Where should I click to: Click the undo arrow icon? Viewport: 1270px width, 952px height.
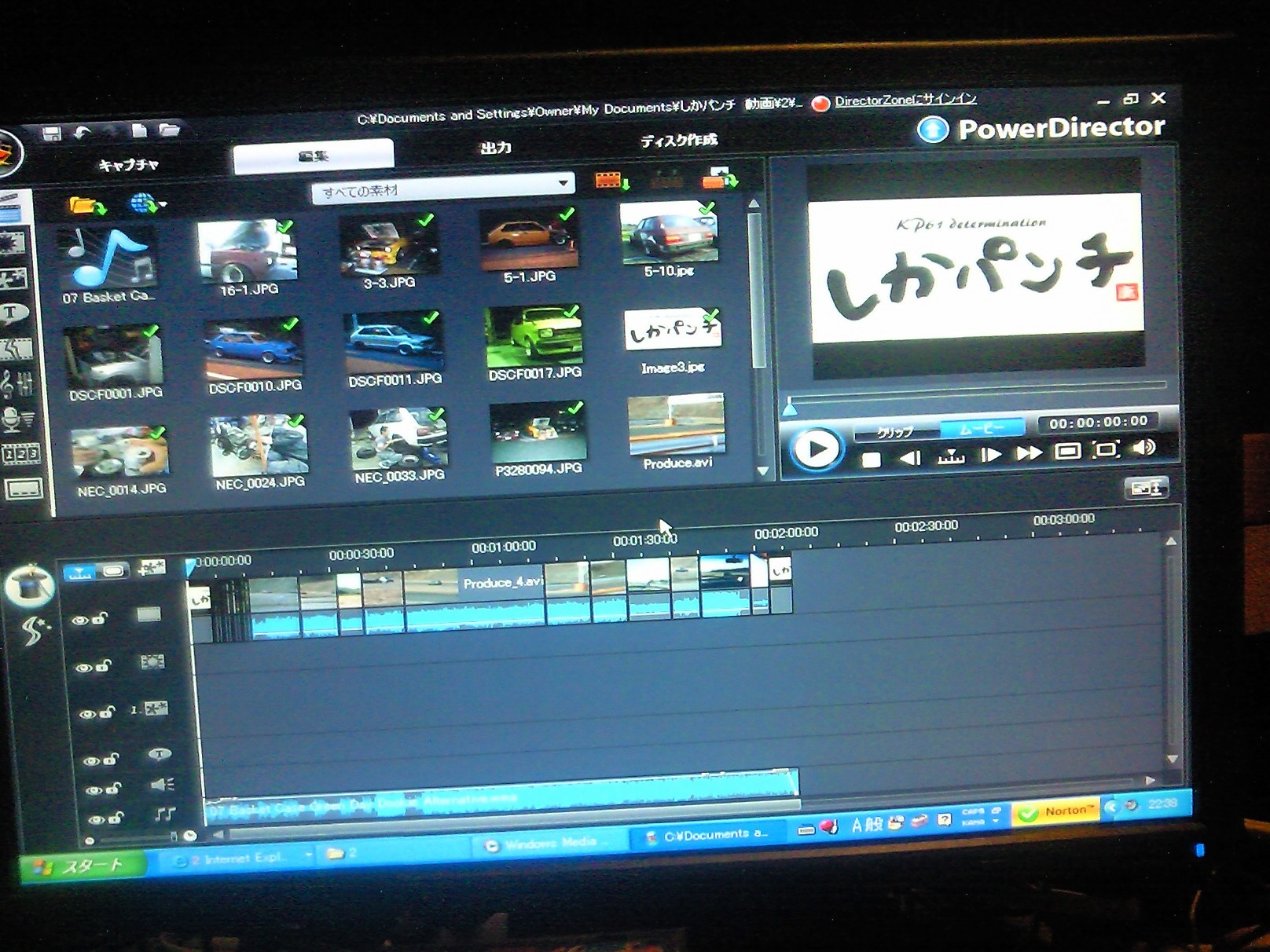[x=82, y=132]
